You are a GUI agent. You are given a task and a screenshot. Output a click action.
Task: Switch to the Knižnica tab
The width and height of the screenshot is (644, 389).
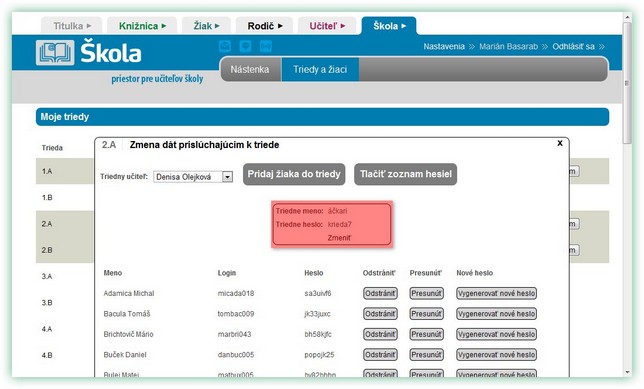click(142, 26)
